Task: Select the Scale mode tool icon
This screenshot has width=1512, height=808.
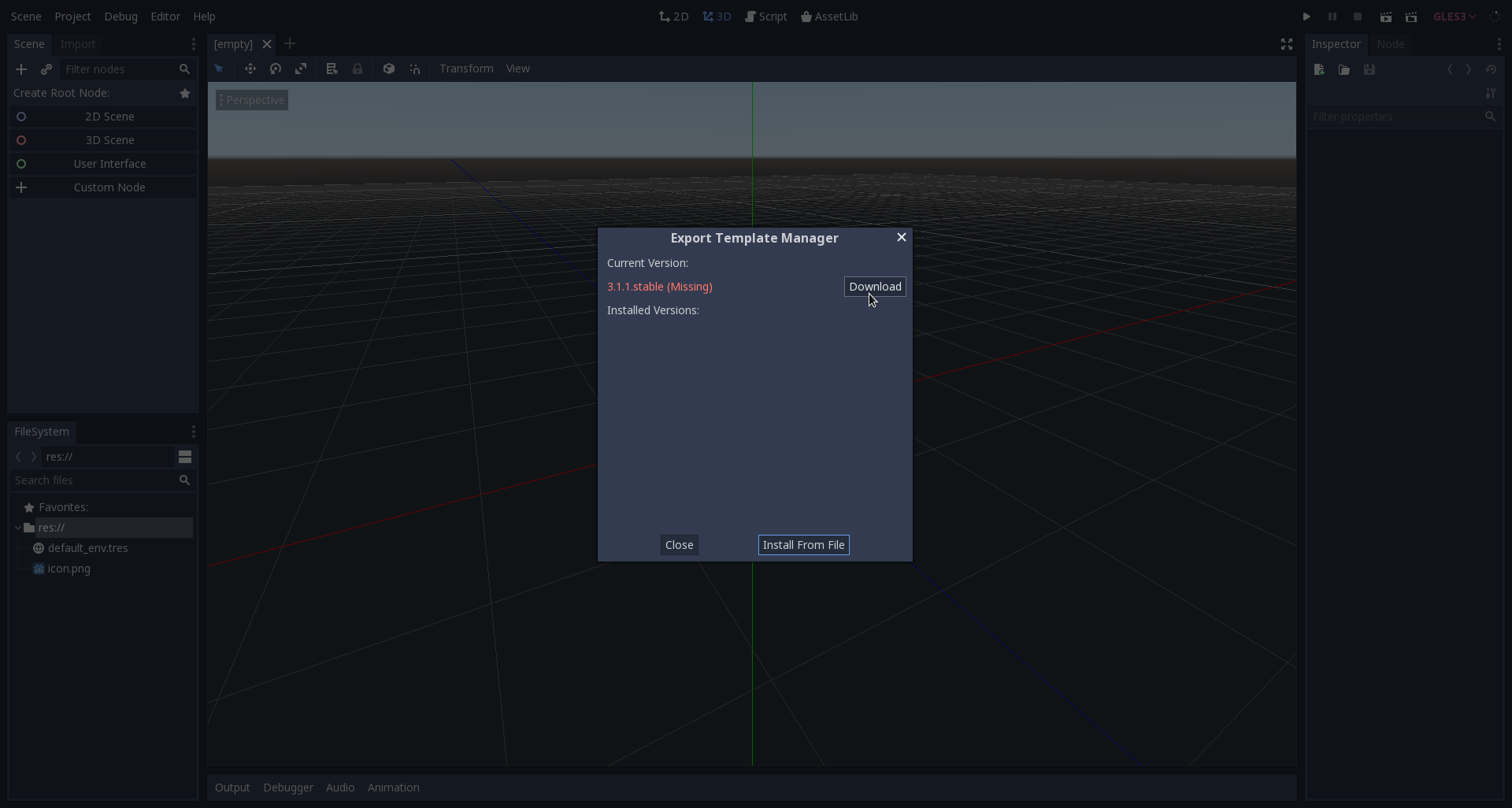Action: pos(301,69)
